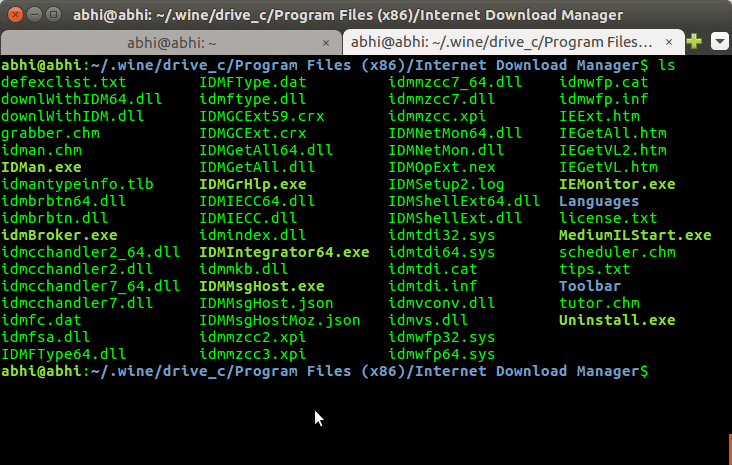Click the defexclist.txt file name
The image size is (732, 465).
coord(64,82)
